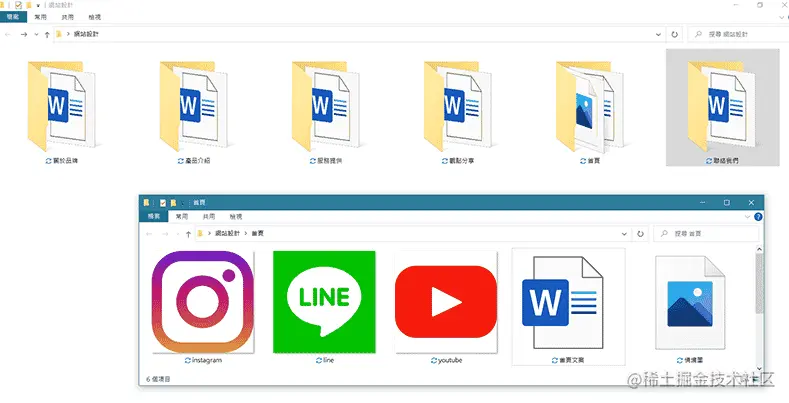Open 常用 tab in the 首頁 window

pos(182,216)
